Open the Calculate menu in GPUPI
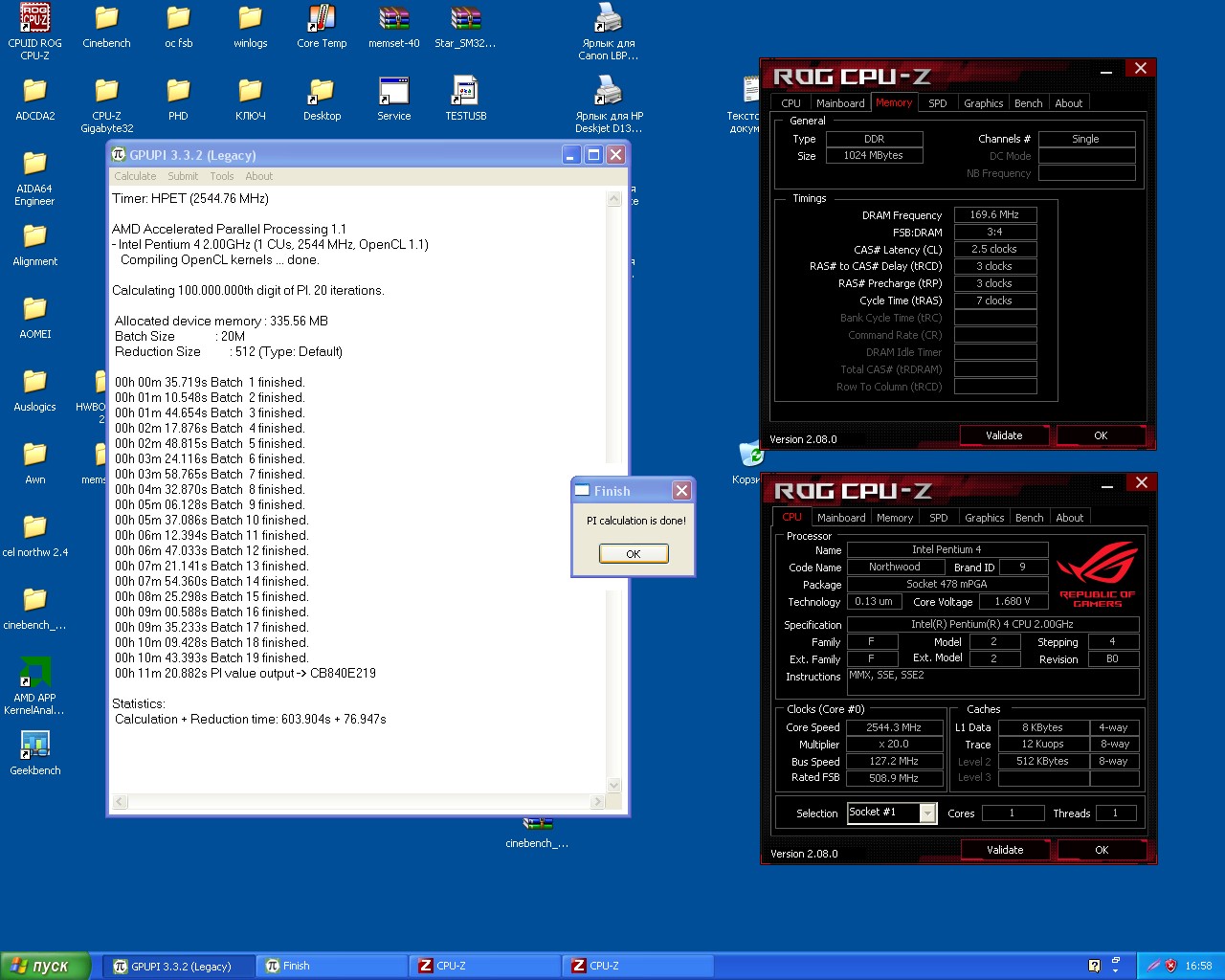The width and height of the screenshot is (1225, 980). pos(135,176)
